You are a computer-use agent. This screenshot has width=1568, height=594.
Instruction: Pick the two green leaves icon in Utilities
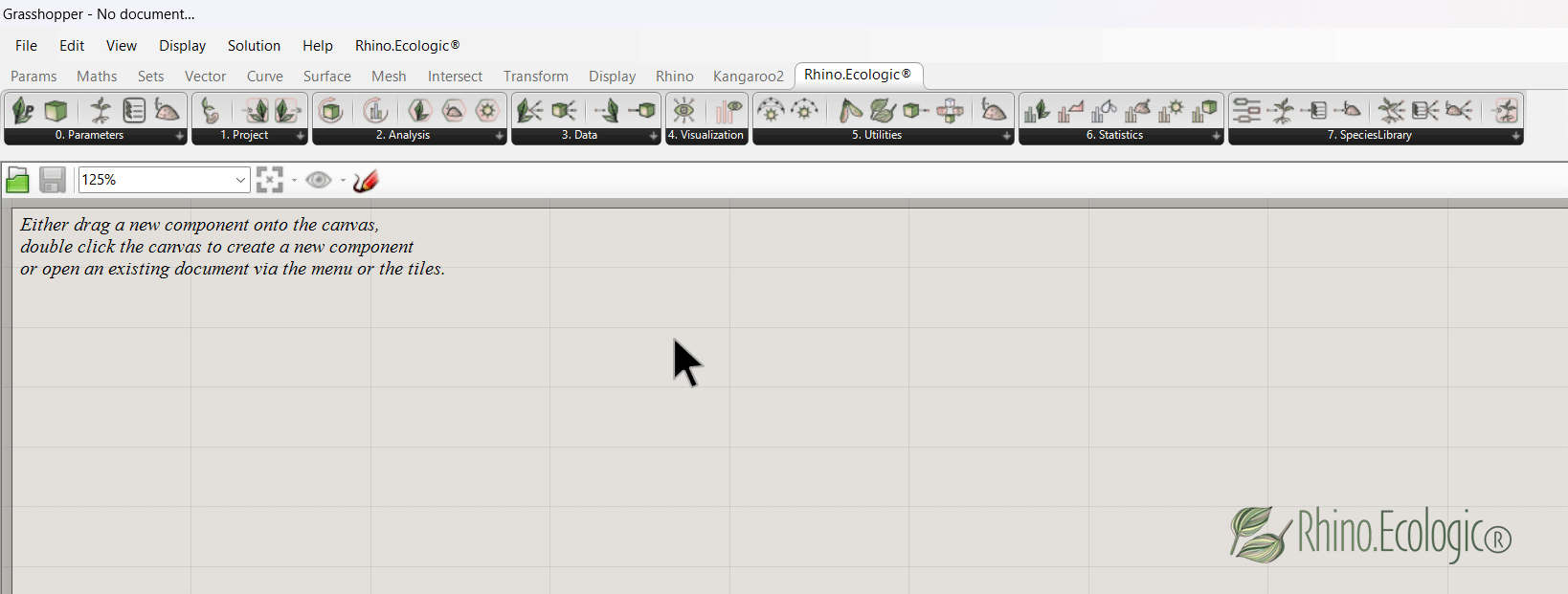point(883,111)
